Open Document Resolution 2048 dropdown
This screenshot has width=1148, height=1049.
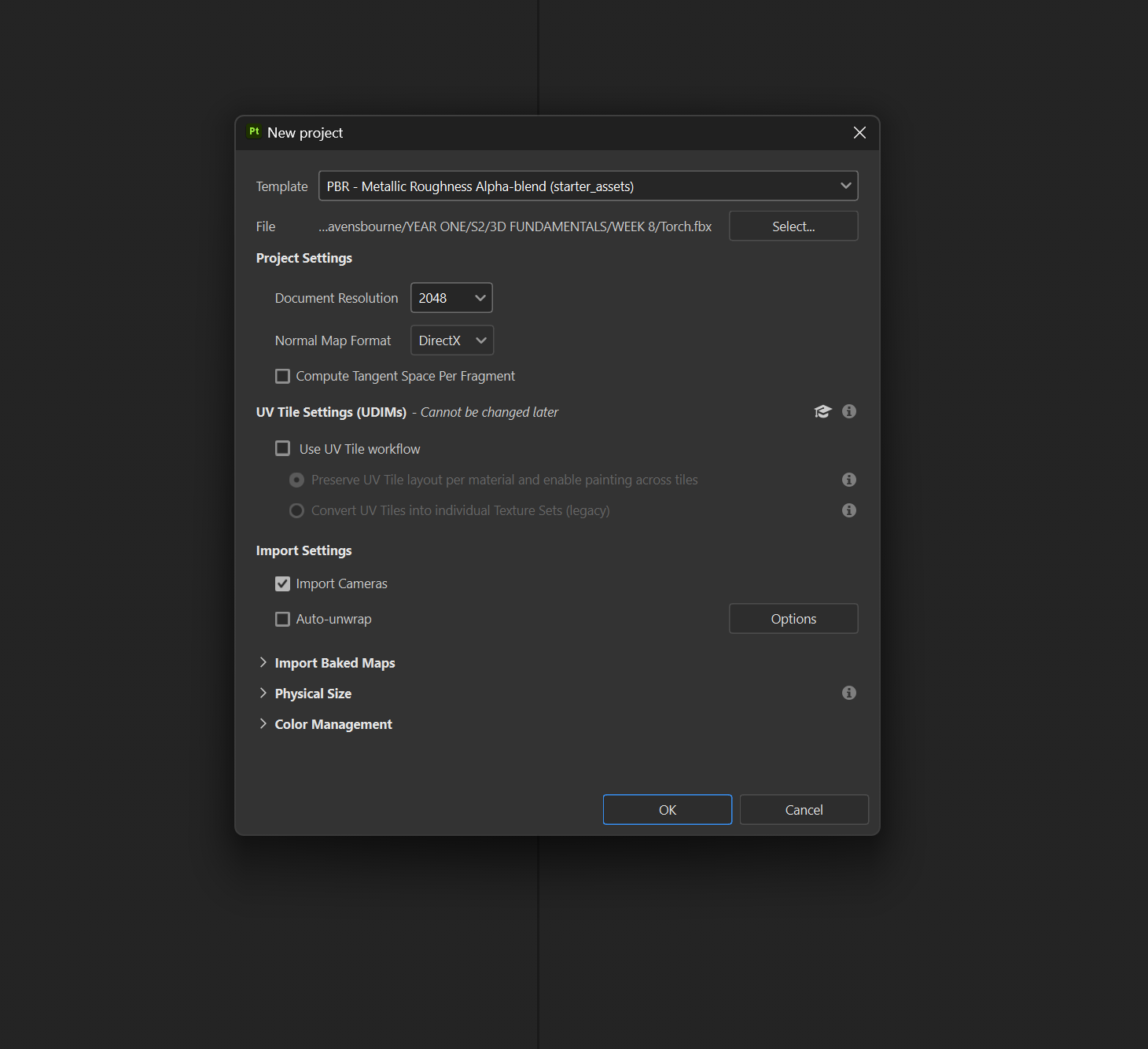[x=451, y=298]
